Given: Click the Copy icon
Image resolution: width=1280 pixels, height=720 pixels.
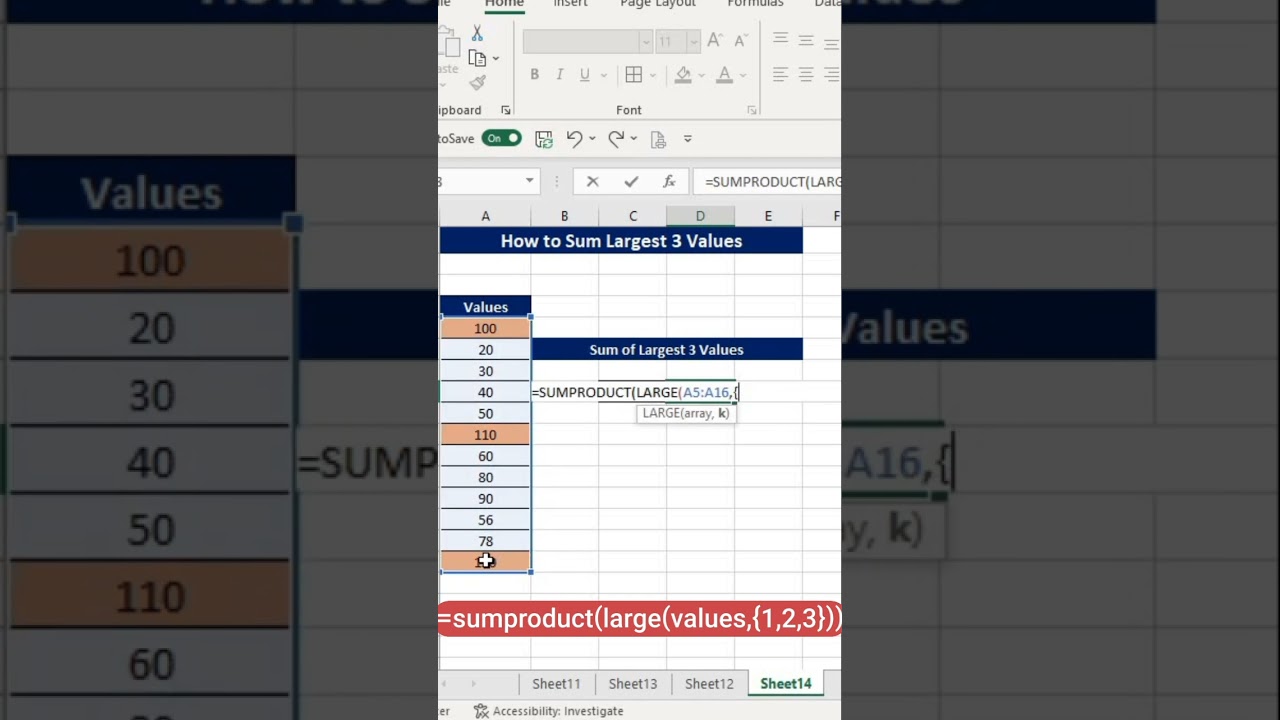Looking at the screenshot, I should tap(477, 58).
